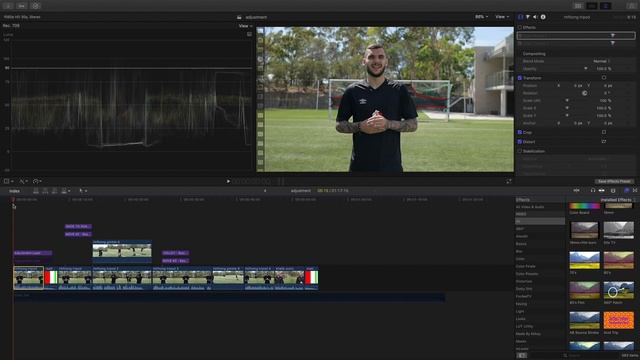Play the timeline from the viewer

[228, 181]
